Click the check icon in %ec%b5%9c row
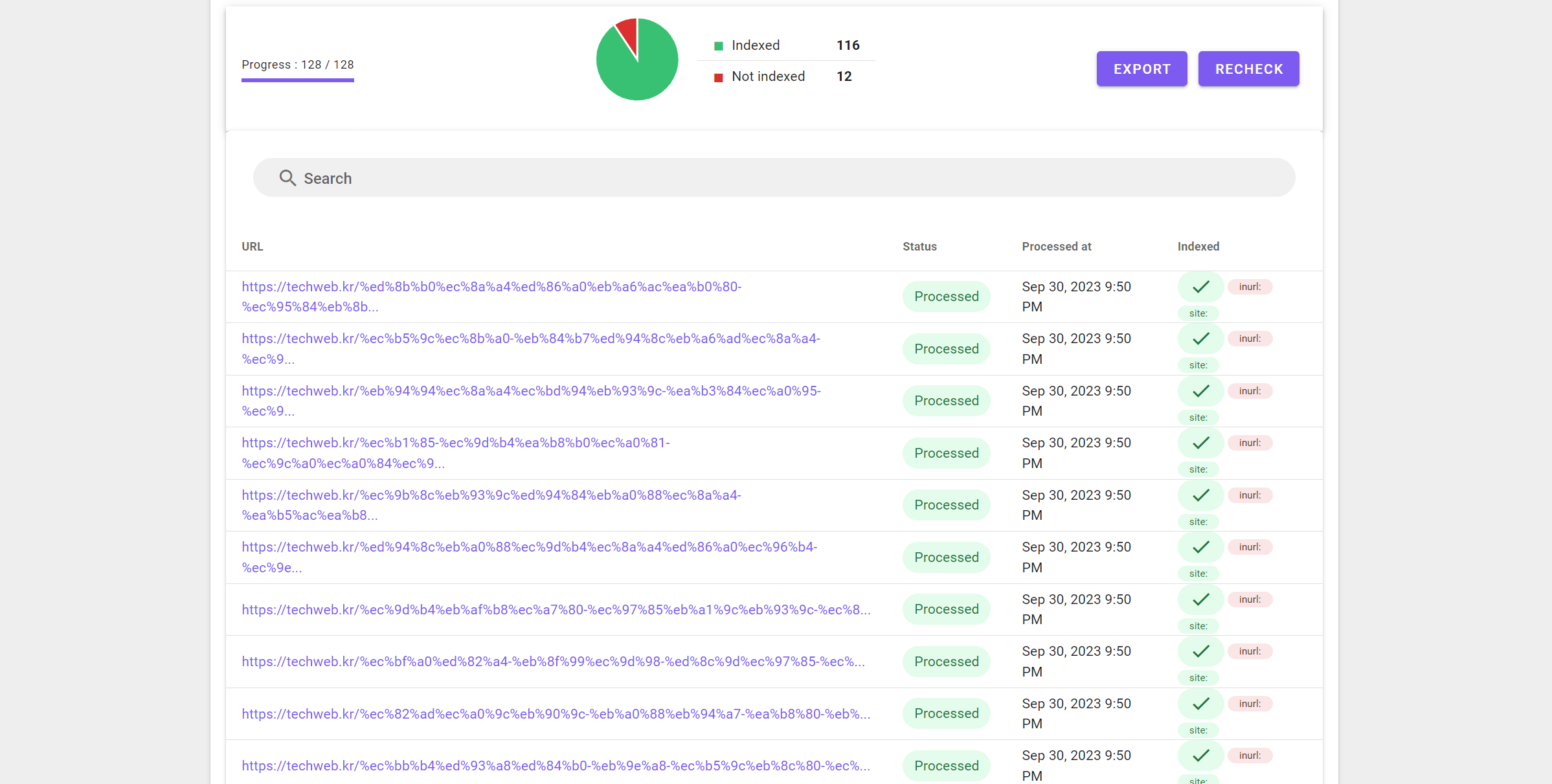This screenshot has width=1552, height=784. click(x=1200, y=339)
